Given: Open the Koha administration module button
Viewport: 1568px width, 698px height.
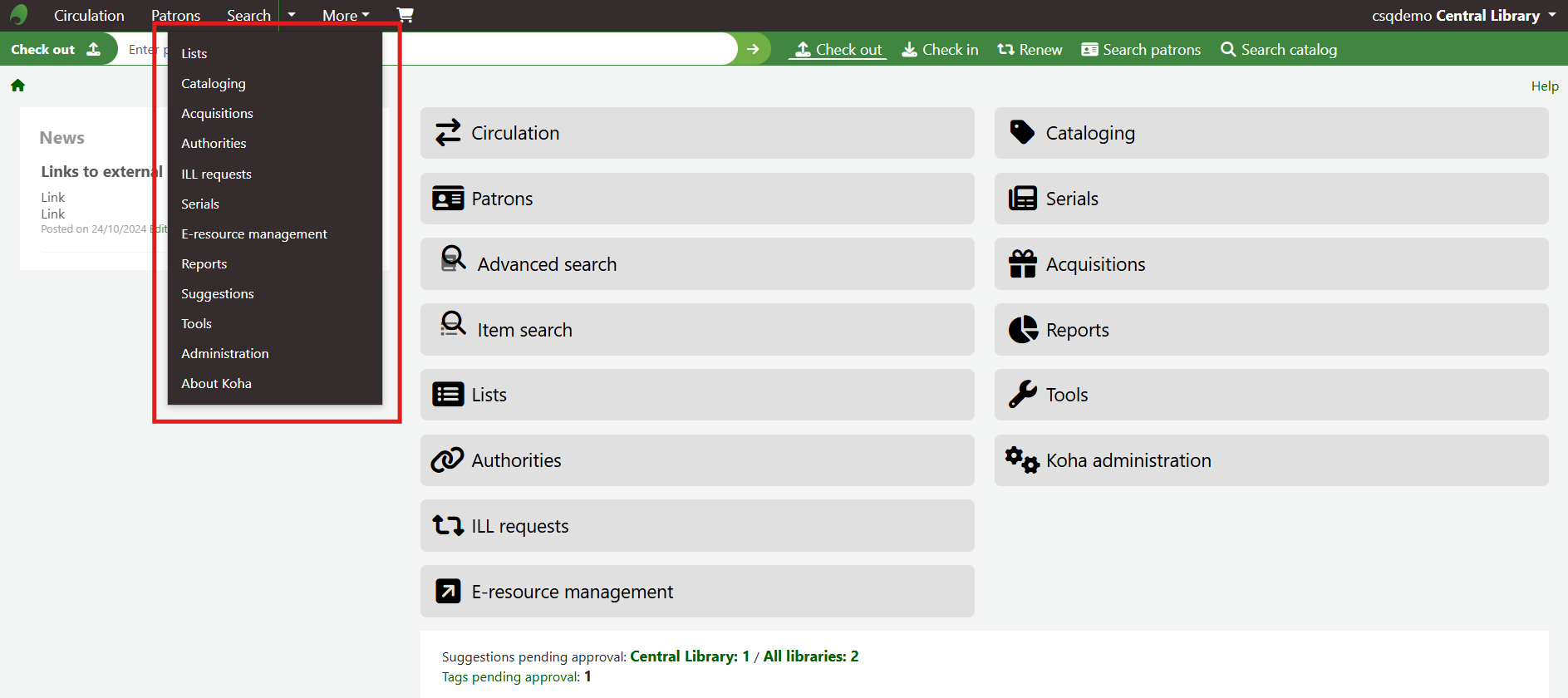Looking at the screenshot, I should point(1271,460).
